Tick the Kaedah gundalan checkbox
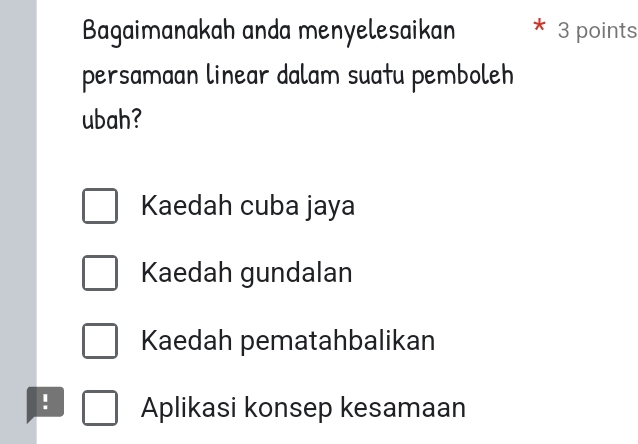This screenshot has width=638, height=444. point(99,273)
